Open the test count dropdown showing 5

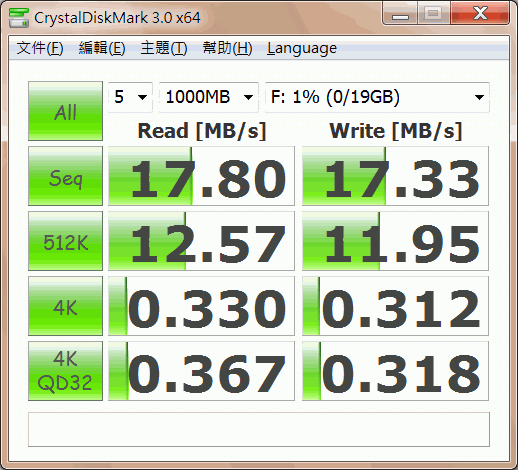pos(130,97)
